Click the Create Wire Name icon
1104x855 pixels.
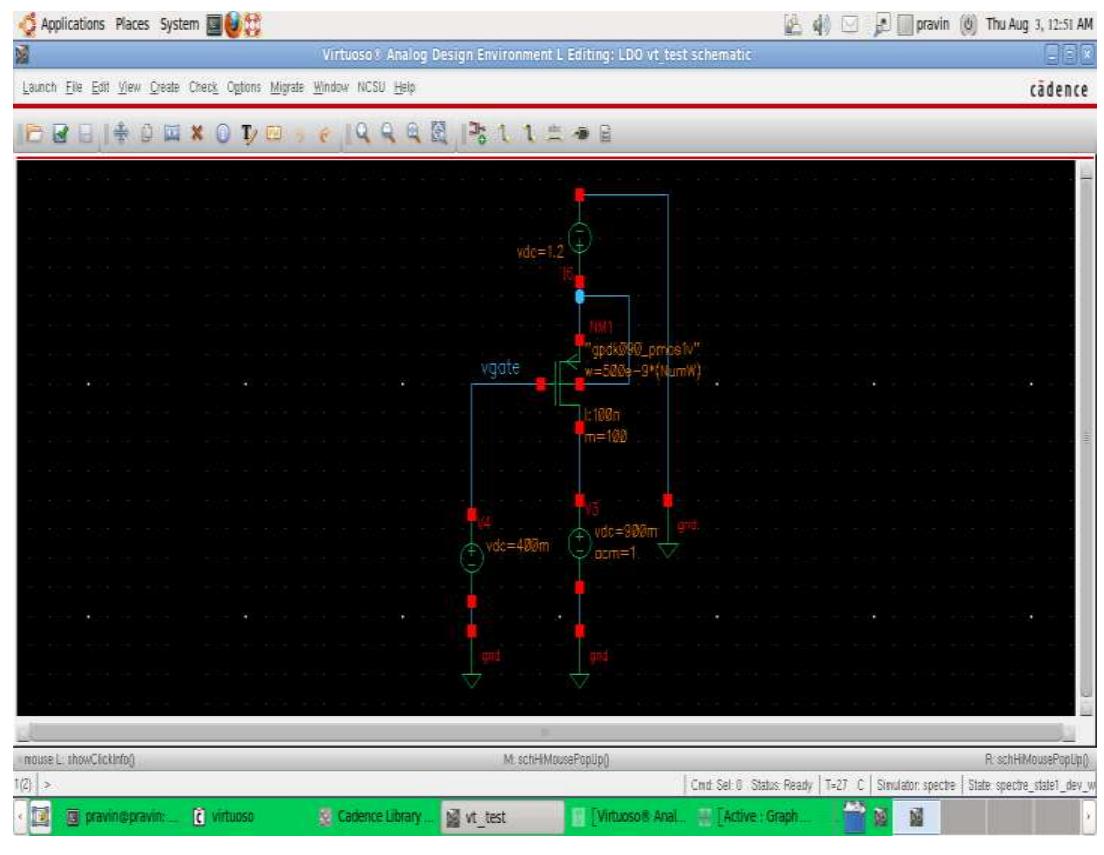coord(555,133)
